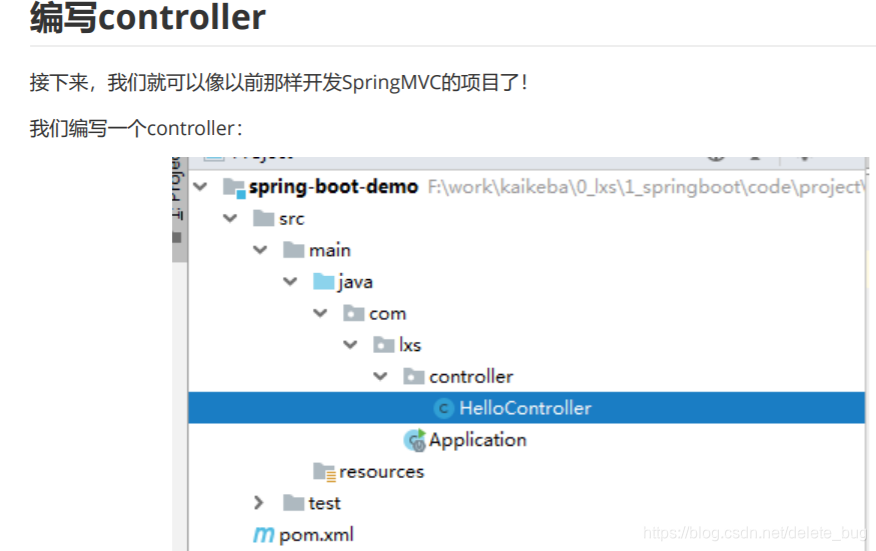Click the SpringMVC paragraph text

tap(278, 83)
